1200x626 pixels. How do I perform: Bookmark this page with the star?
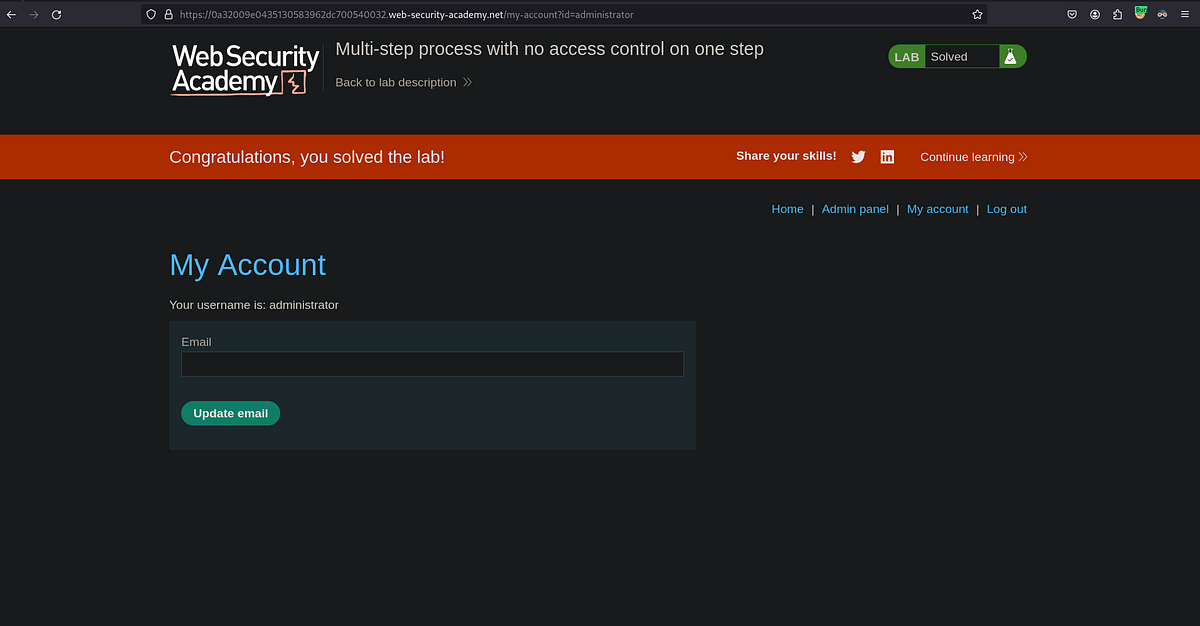[977, 14]
